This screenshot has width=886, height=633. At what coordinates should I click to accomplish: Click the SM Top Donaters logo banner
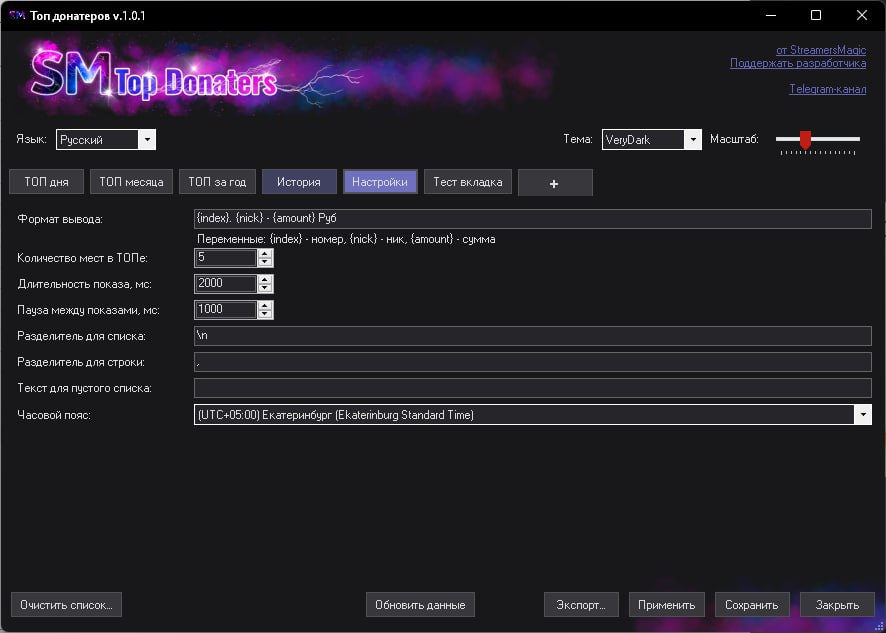click(x=155, y=78)
